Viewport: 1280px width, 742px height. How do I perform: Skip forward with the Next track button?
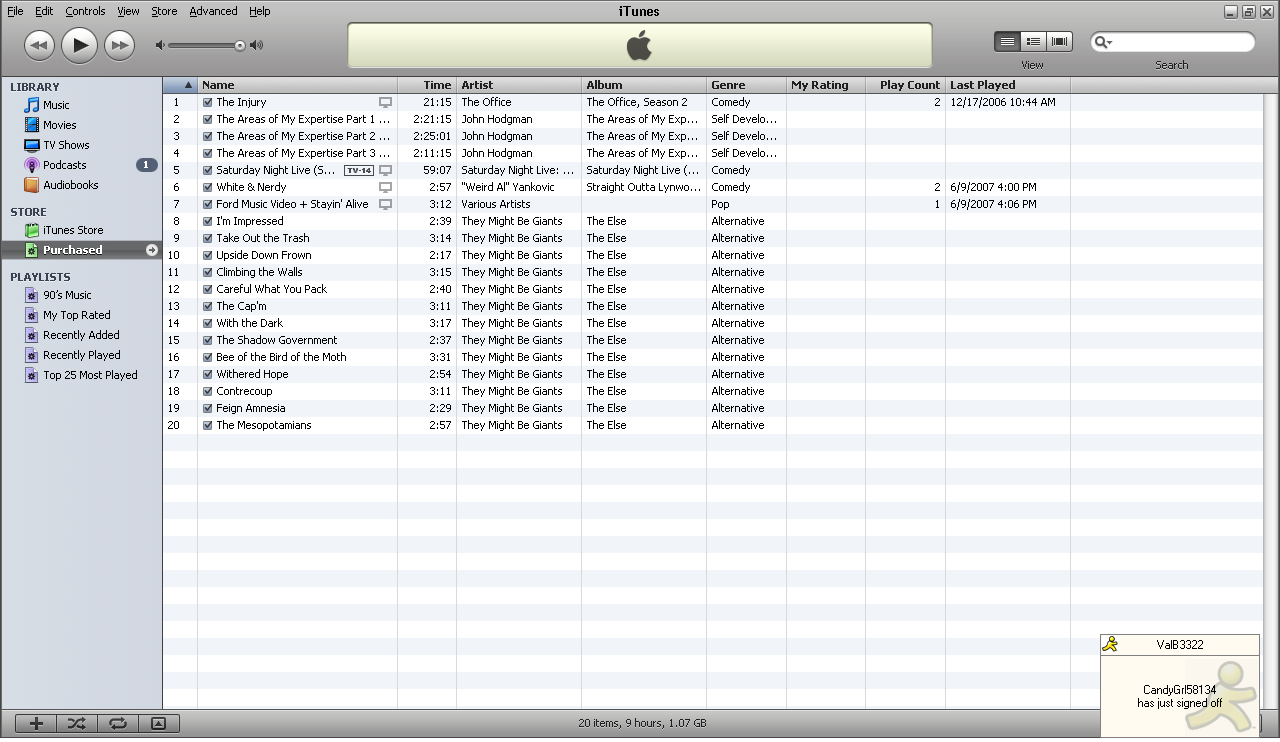pos(119,45)
